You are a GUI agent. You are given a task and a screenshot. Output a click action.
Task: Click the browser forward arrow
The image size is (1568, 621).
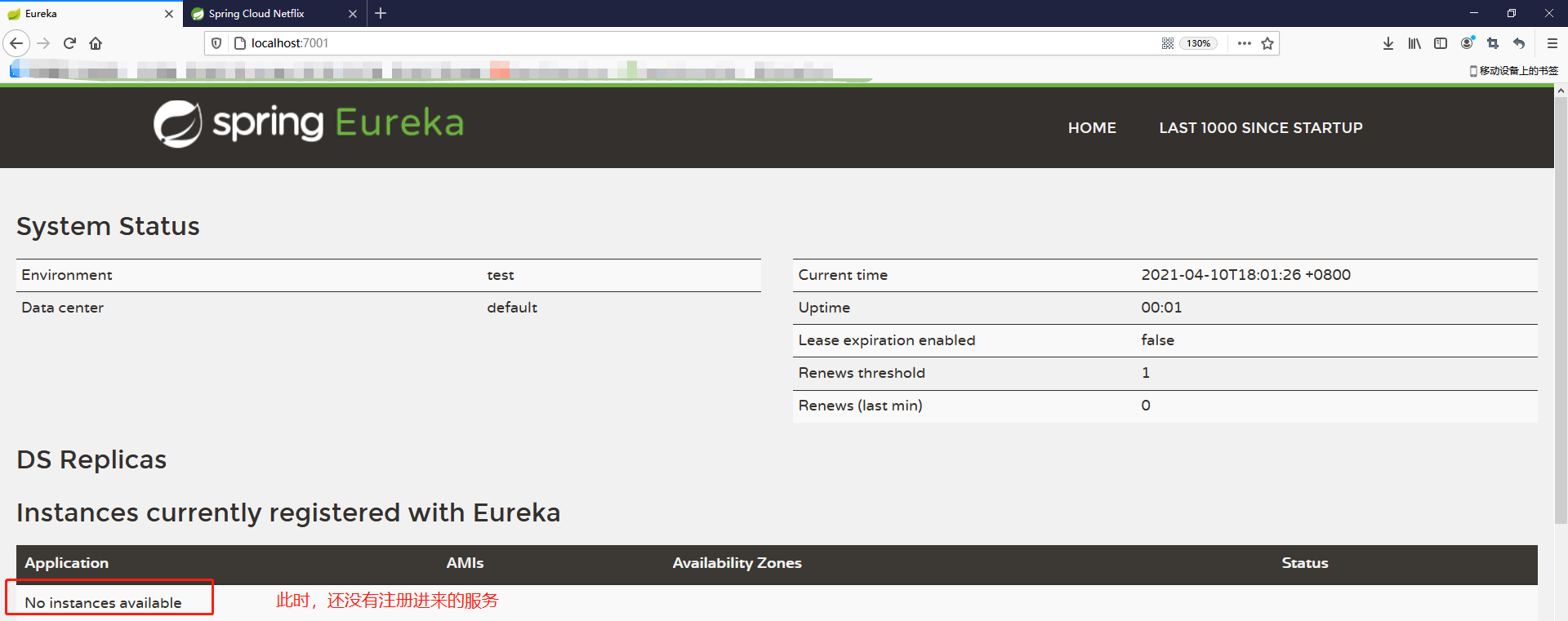[44, 43]
